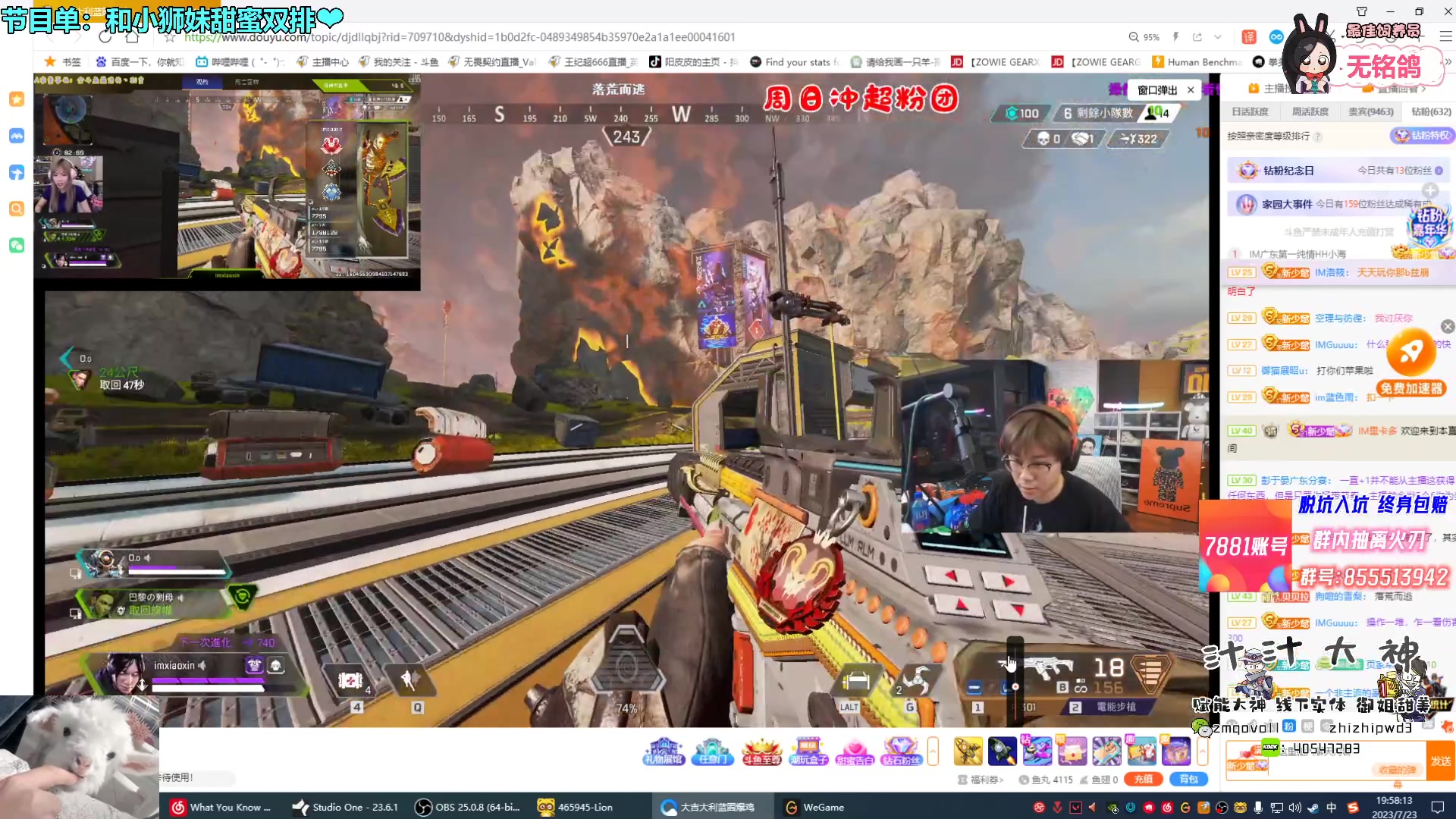Open the Human Benchmark bookmark
This screenshot has width=1456, height=819.
(1196, 62)
